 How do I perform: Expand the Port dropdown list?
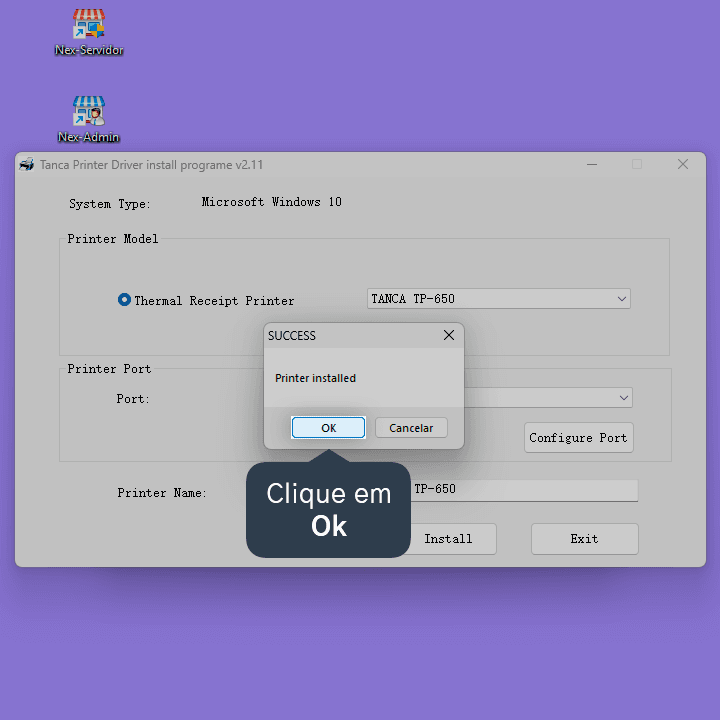tap(623, 398)
